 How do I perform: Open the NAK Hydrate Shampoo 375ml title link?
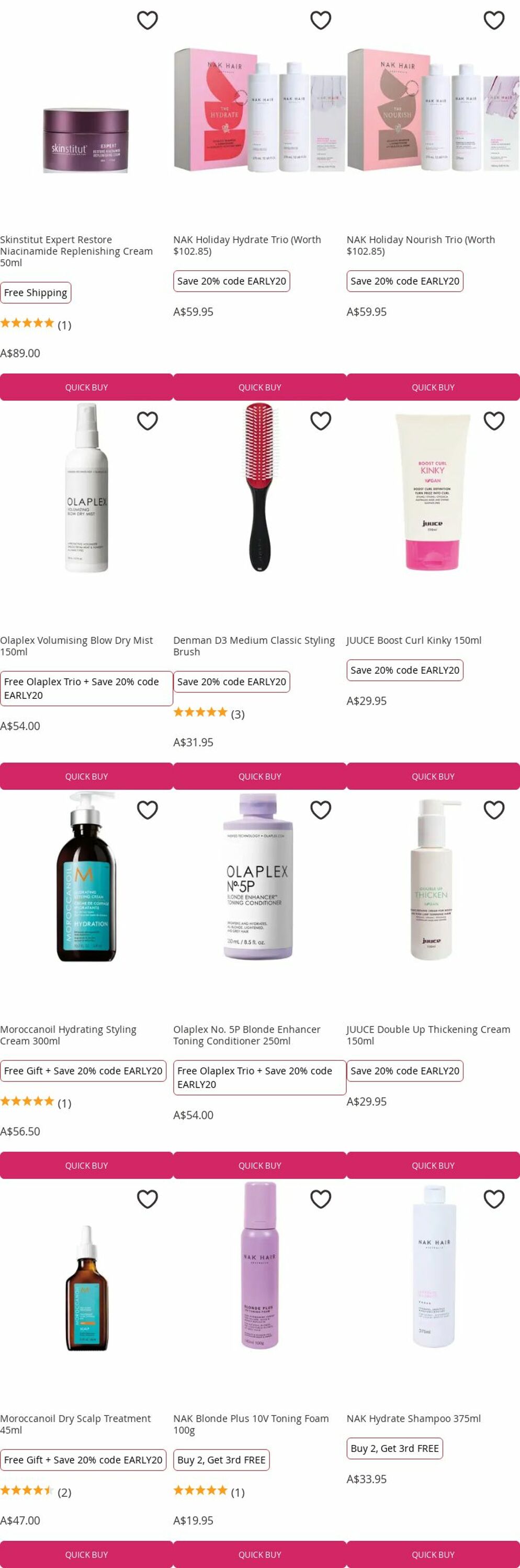413,1419
